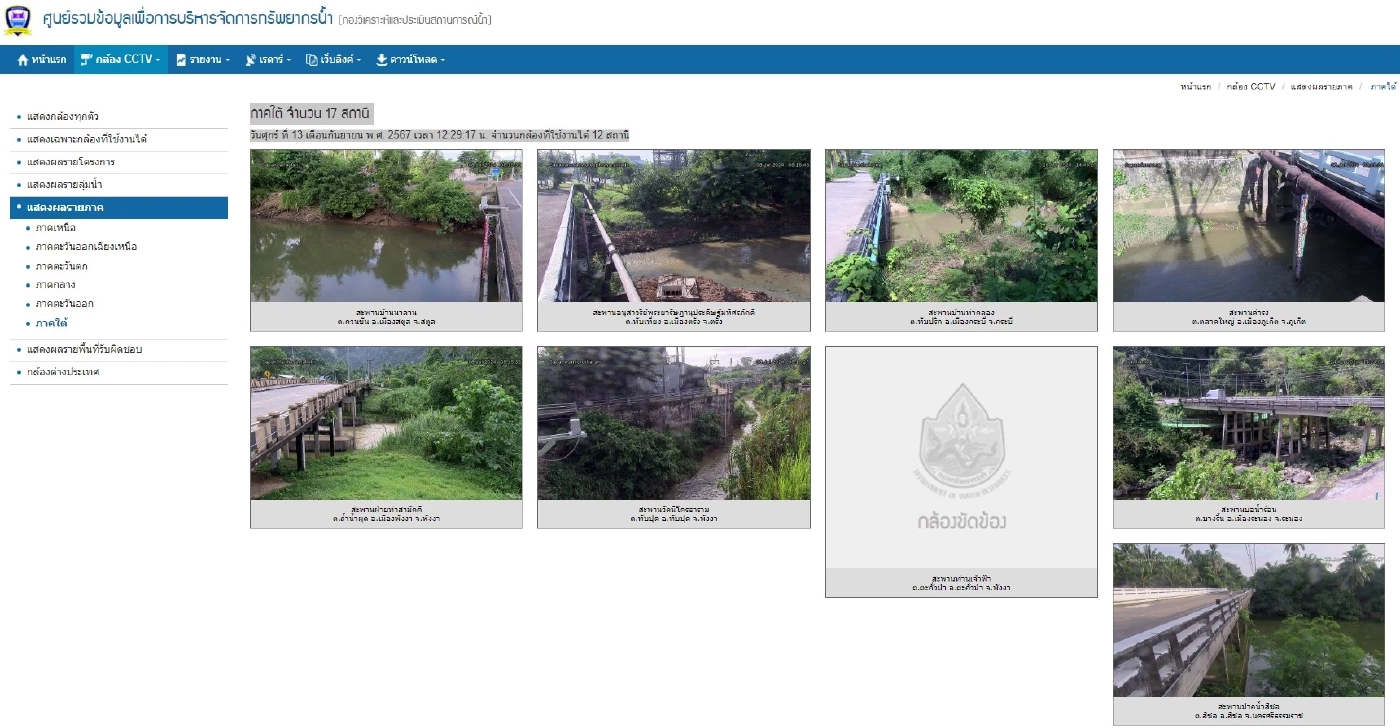Image resolution: width=1400 pixels, height=728 pixels.
Task: Click the copy icon beside เว็บลิงค์
Action: (311, 60)
